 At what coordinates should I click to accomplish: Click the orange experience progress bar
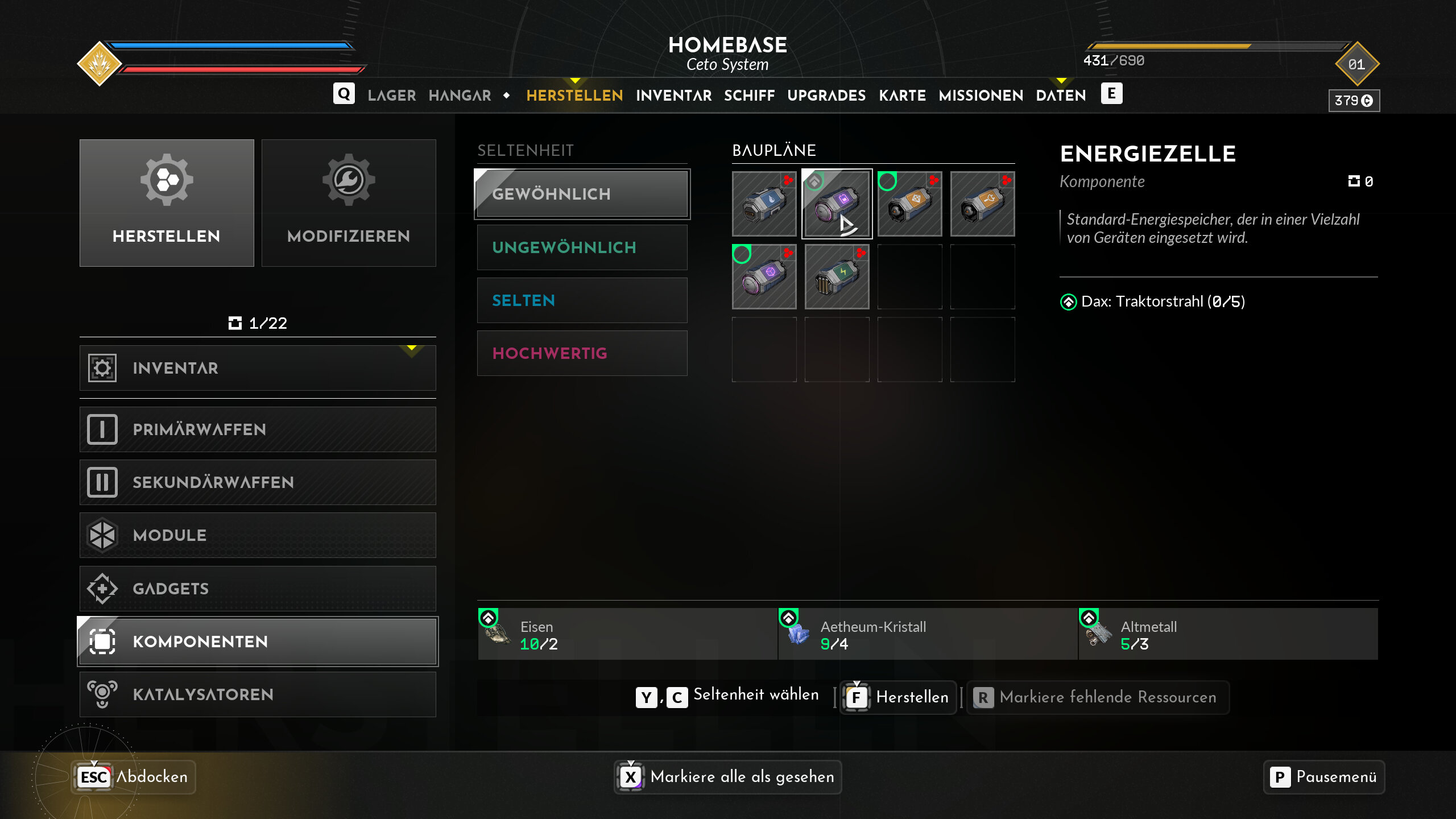click(x=1217, y=46)
